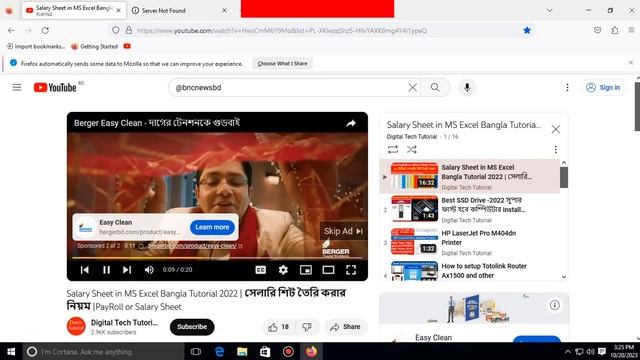Open Firefox application menu

pyautogui.click(x=631, y=30)
